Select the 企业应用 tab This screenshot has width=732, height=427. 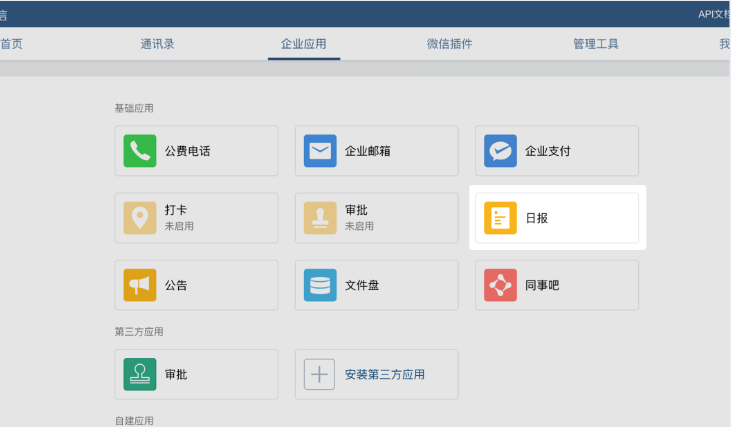point(303,44)
